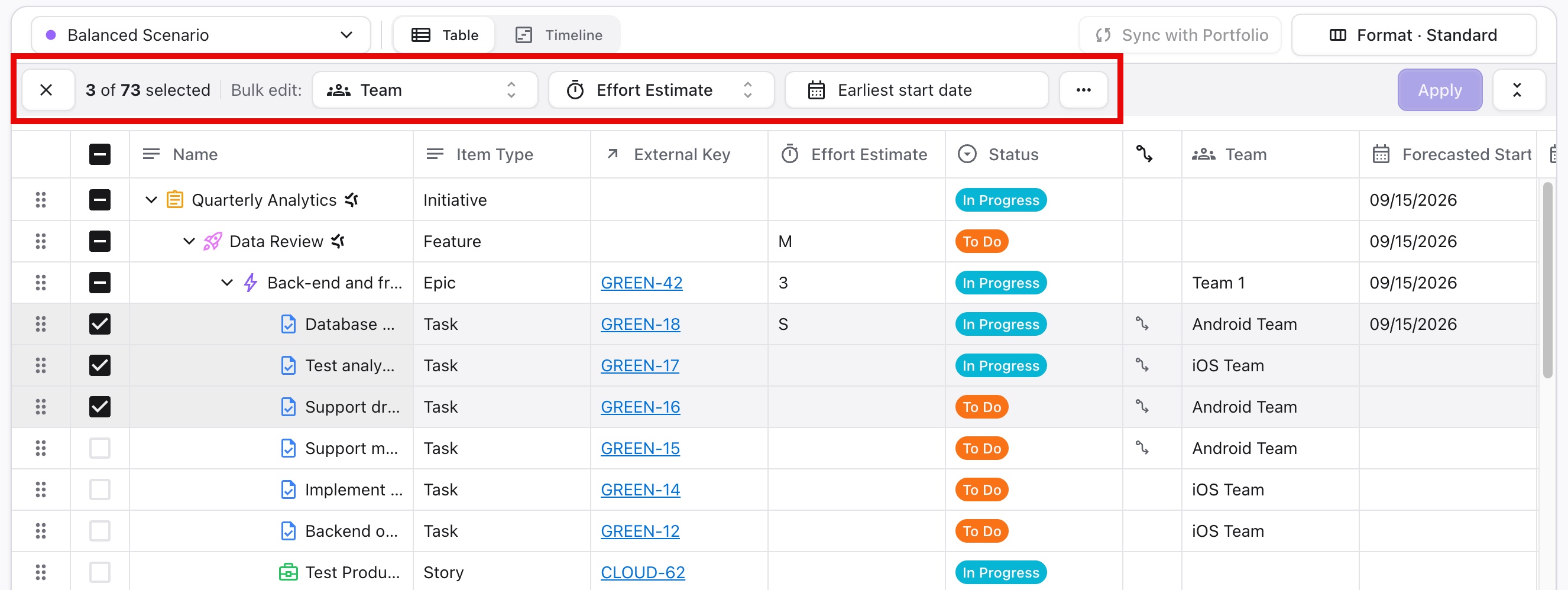Viewport: 1568px width, 590px height.
Task: Toggle the select-all header checkbox
Action: coord(100,155)
